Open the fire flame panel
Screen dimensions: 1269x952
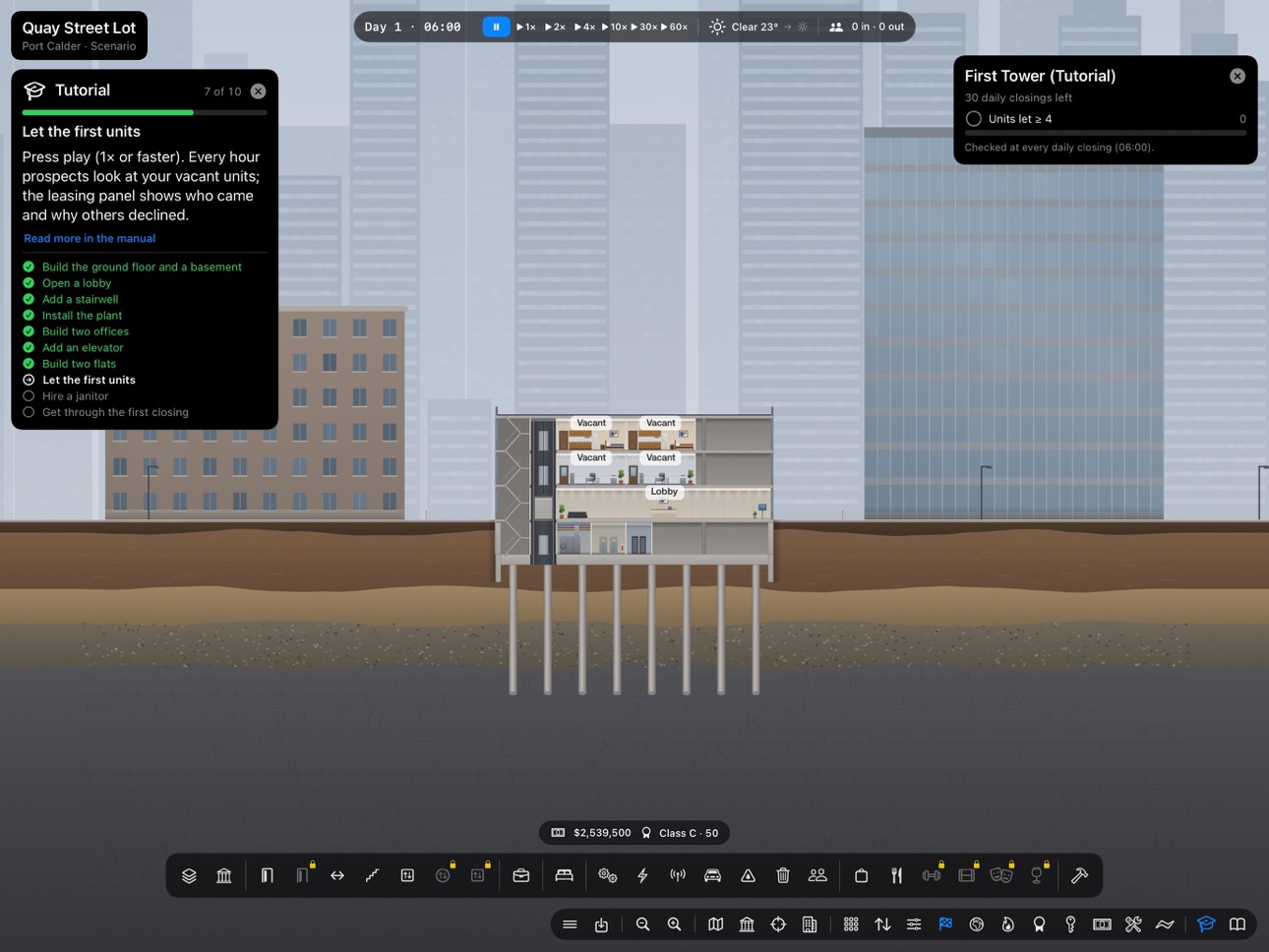[x=1008, y=924]
